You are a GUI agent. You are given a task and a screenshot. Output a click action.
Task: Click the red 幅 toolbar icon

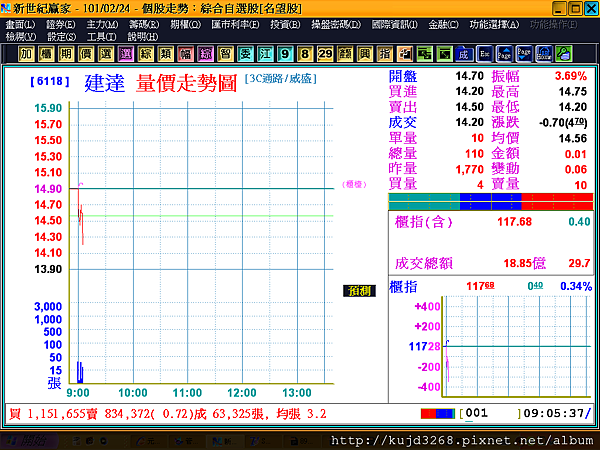185,54
